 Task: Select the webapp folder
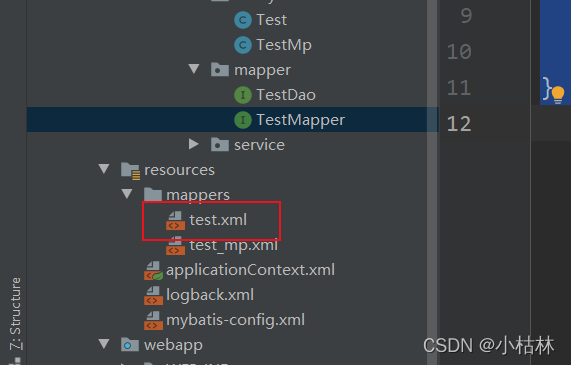(173, 345)
